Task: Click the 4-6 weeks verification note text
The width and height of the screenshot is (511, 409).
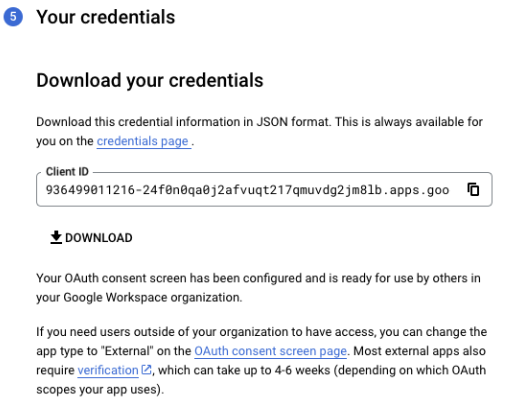Action: [x=322, y=370]
